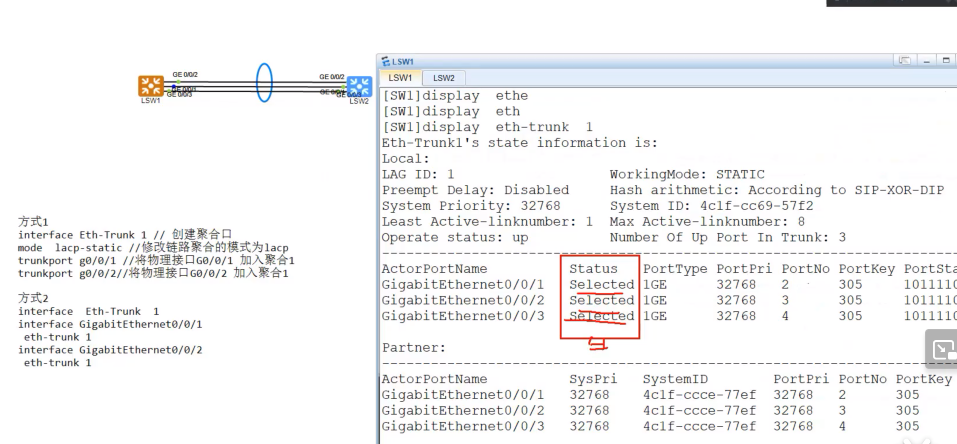The image size is (957, 444).
Task: Click the 'mode lacp-static' note line
Action: (x=153, y=248)
